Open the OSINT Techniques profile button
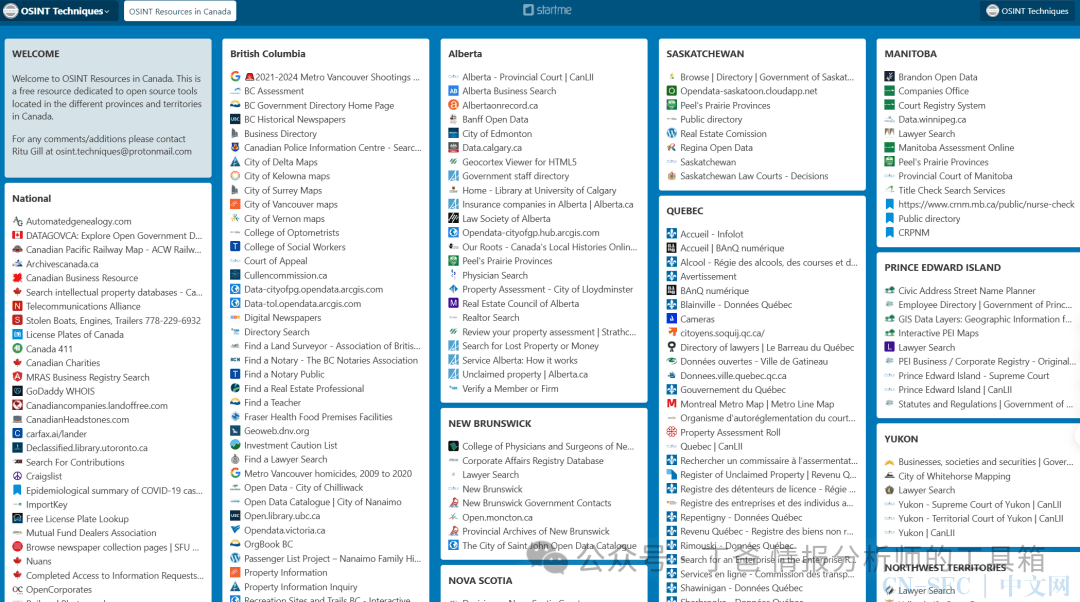Screen dimensions: 1080x602 1027,11
